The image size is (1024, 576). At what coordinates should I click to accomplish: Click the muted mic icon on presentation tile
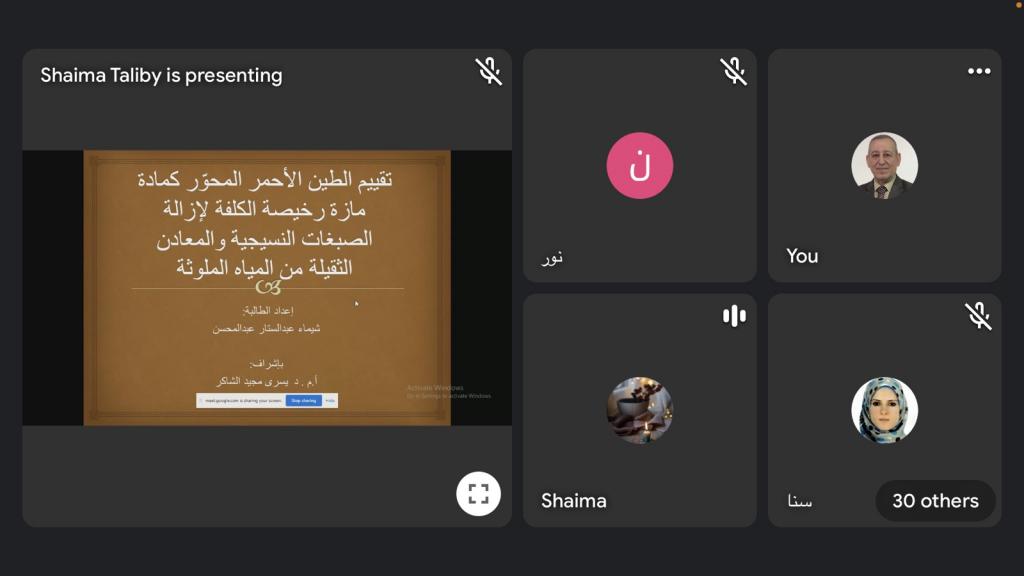(488, 71)
